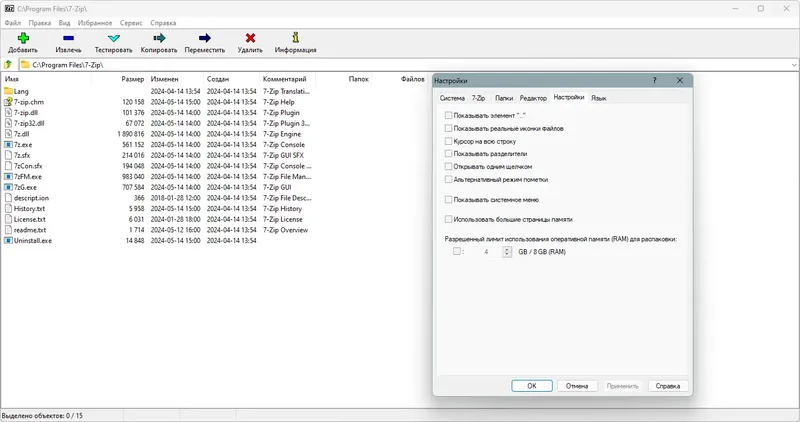The image size is (800, 422).
Task: Click the Отмена button
Action: click(x=577, y=386)
